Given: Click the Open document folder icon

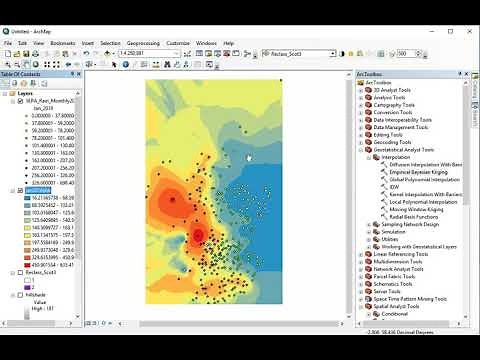Looking at the screenshot, I should (x=17, y=54).
